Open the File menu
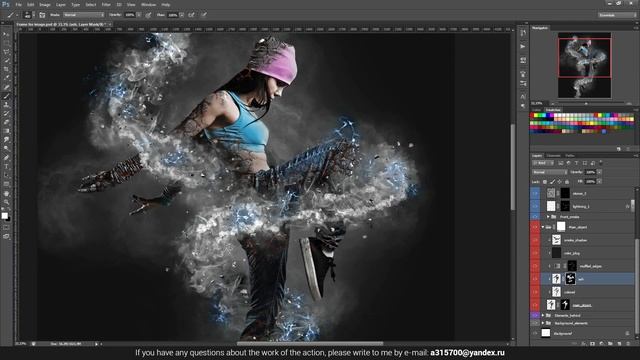The width and height of the screenshot is (640, 360). pos(18,4)
